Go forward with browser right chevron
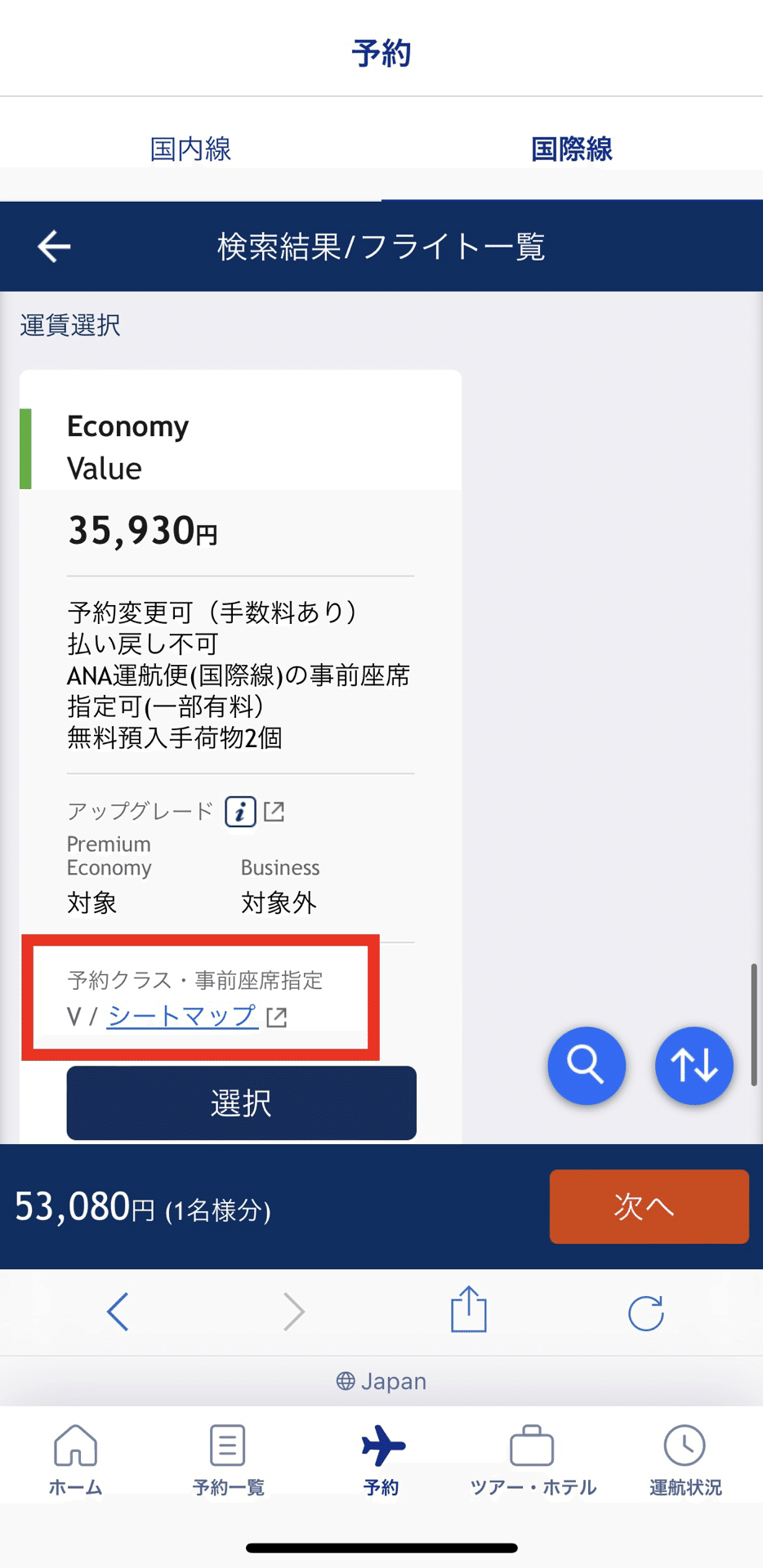Viewport: 763px width, 1568px height. pos(294,1312)
